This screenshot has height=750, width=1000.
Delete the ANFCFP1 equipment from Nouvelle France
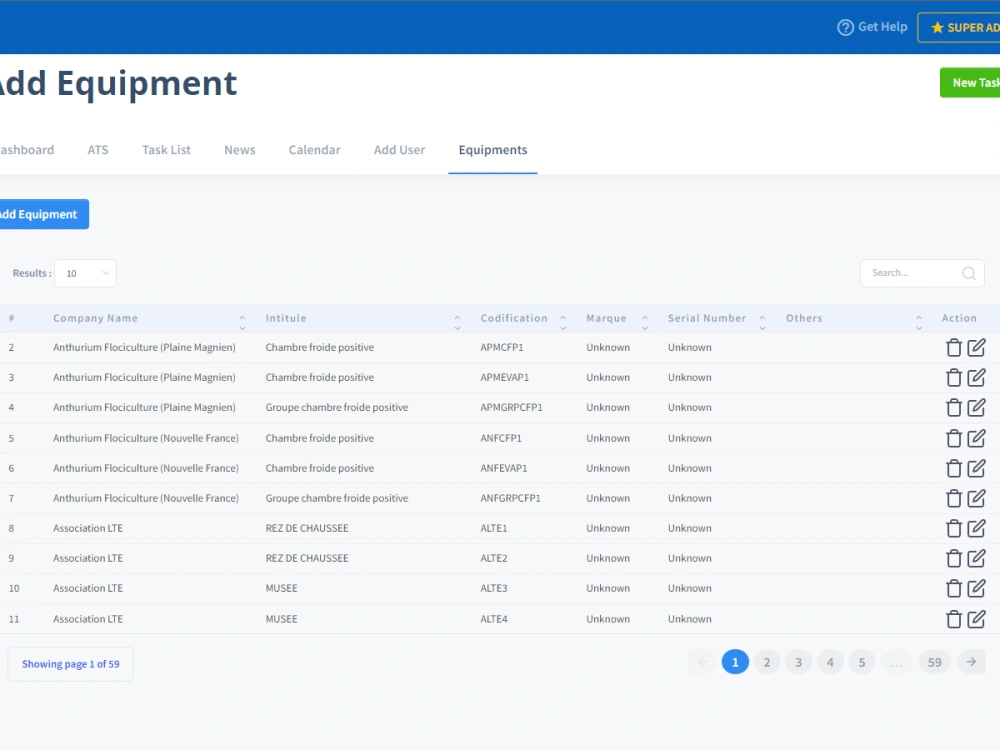click(954, 438)
